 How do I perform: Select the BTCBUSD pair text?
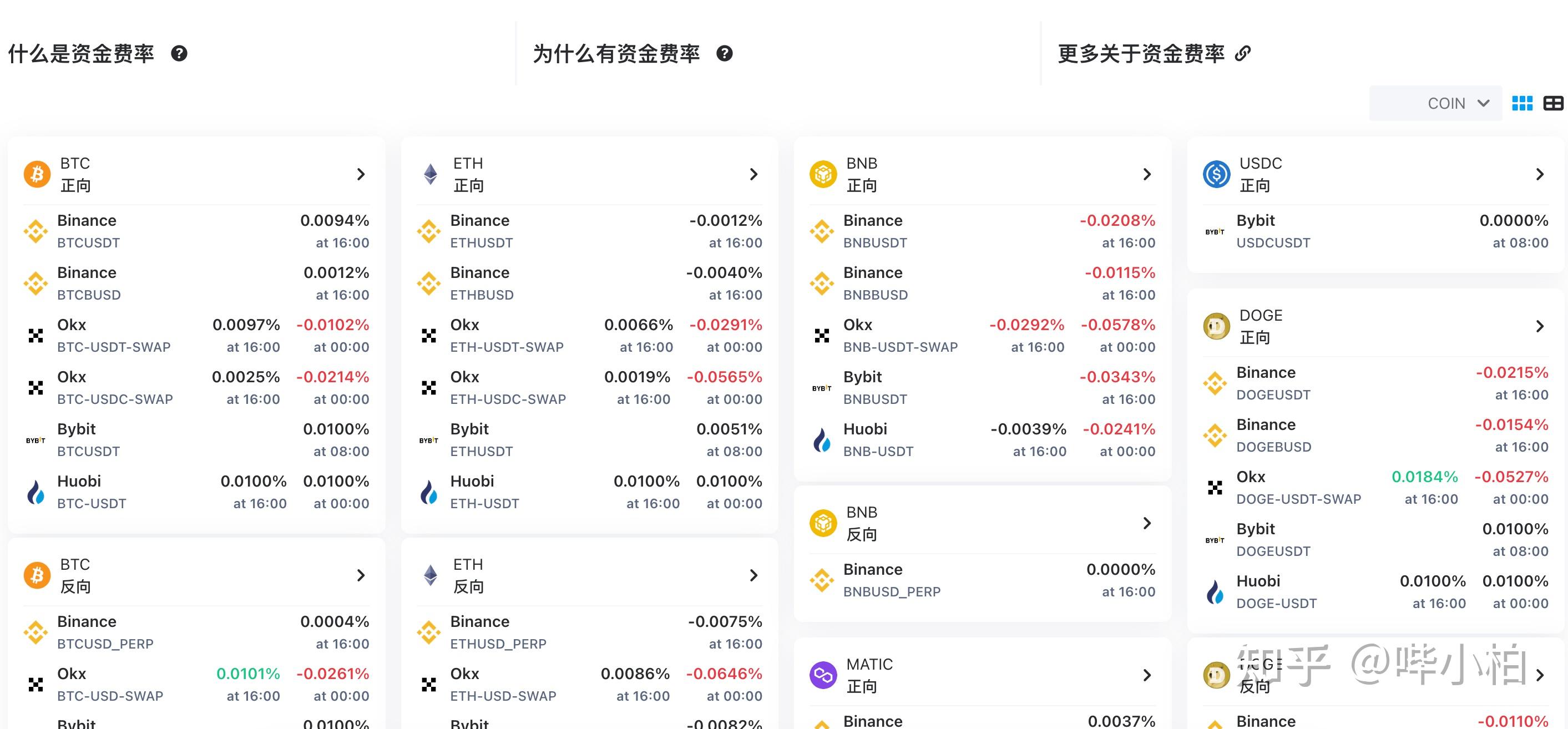(89, 295)
